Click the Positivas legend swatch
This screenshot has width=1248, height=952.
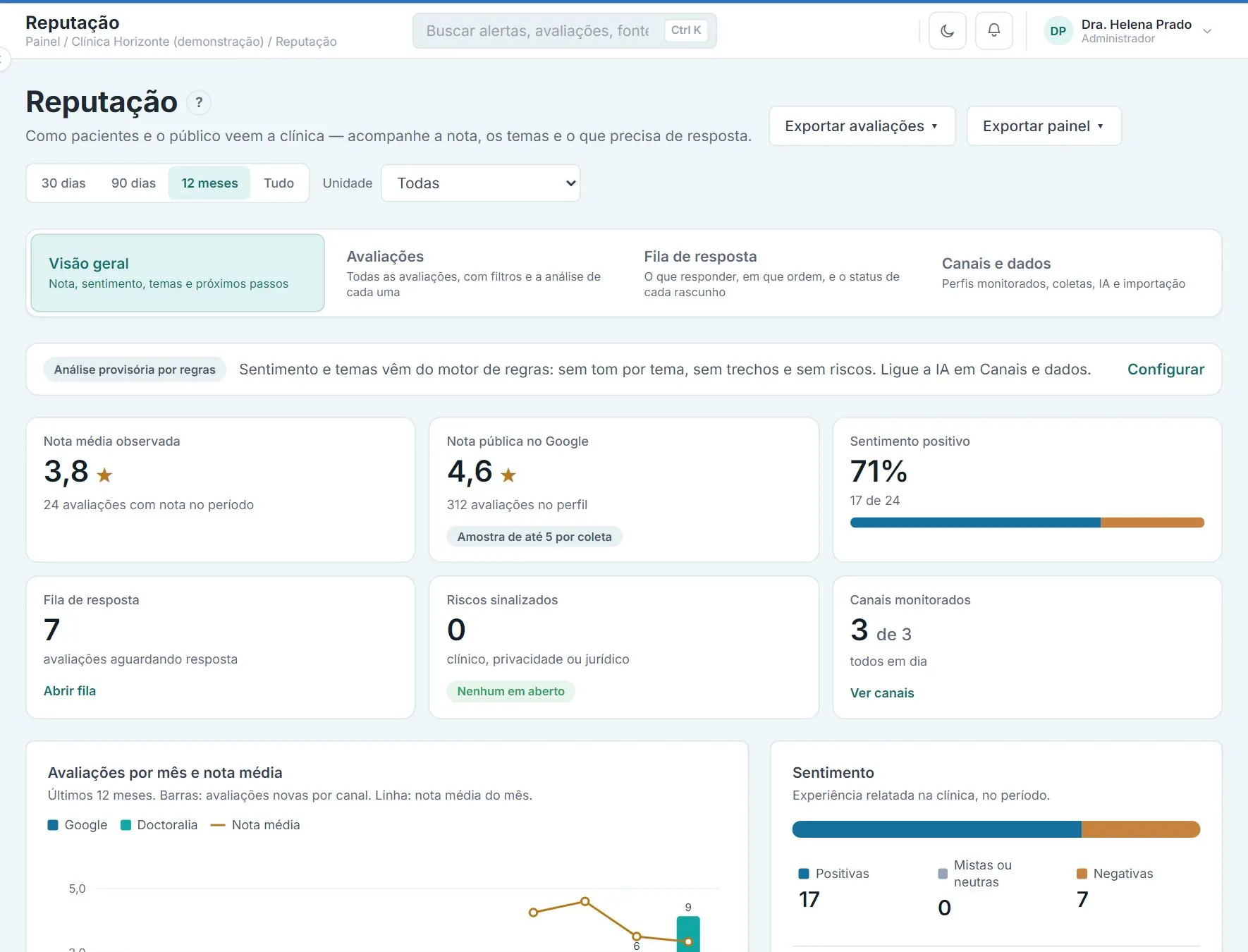[x=804, y=874]
